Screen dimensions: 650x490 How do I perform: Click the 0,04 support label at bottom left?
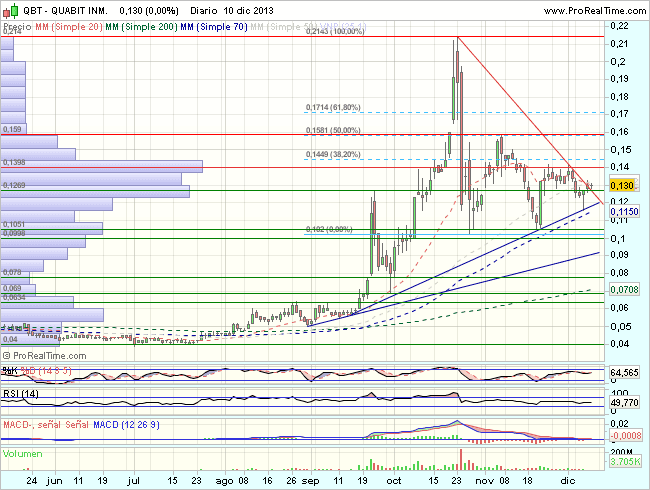click(10, 339)
